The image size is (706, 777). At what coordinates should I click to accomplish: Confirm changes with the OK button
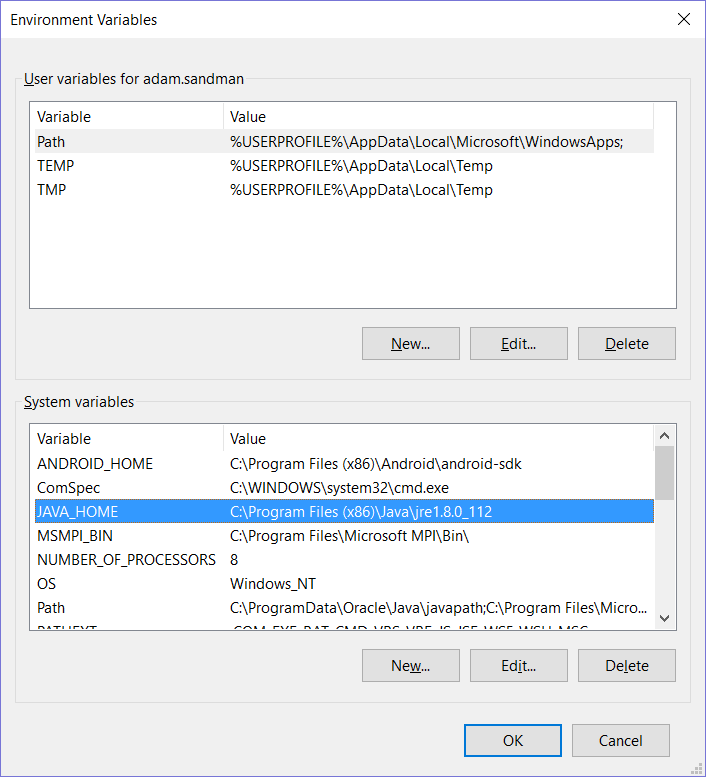pyautogui.click(x=512, y=740)
